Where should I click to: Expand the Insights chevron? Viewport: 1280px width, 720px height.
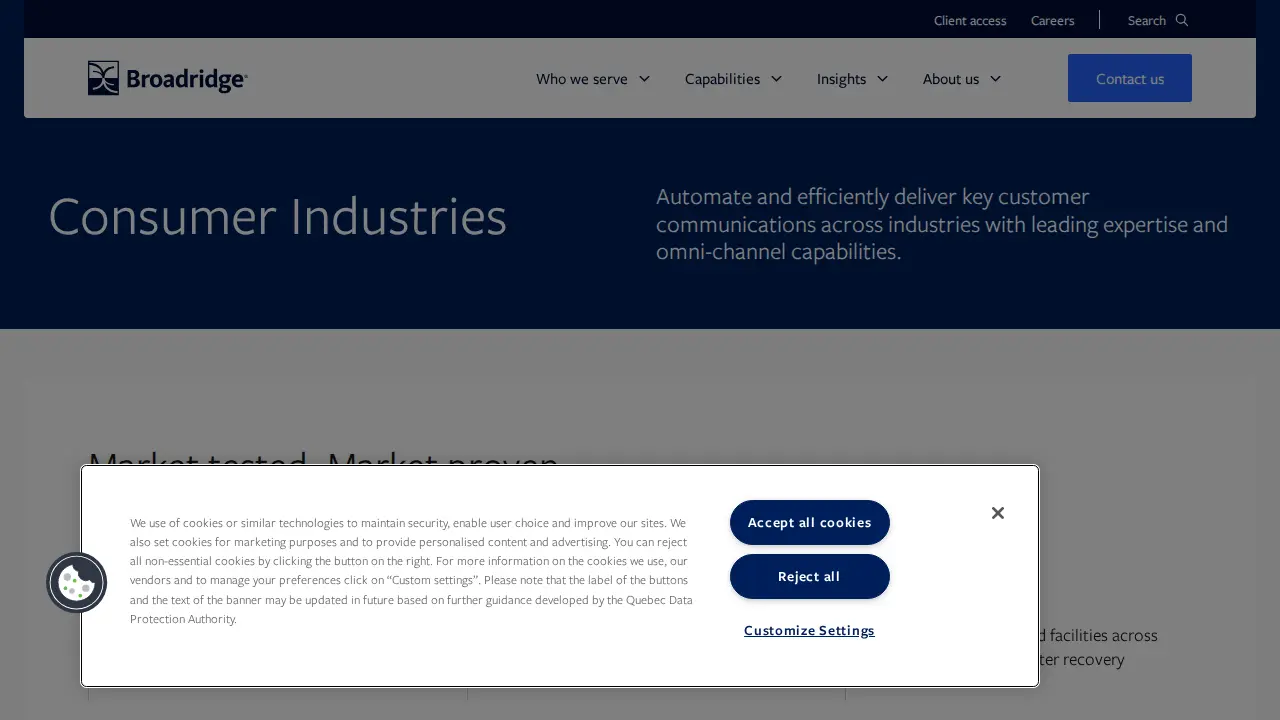[882, 79]
